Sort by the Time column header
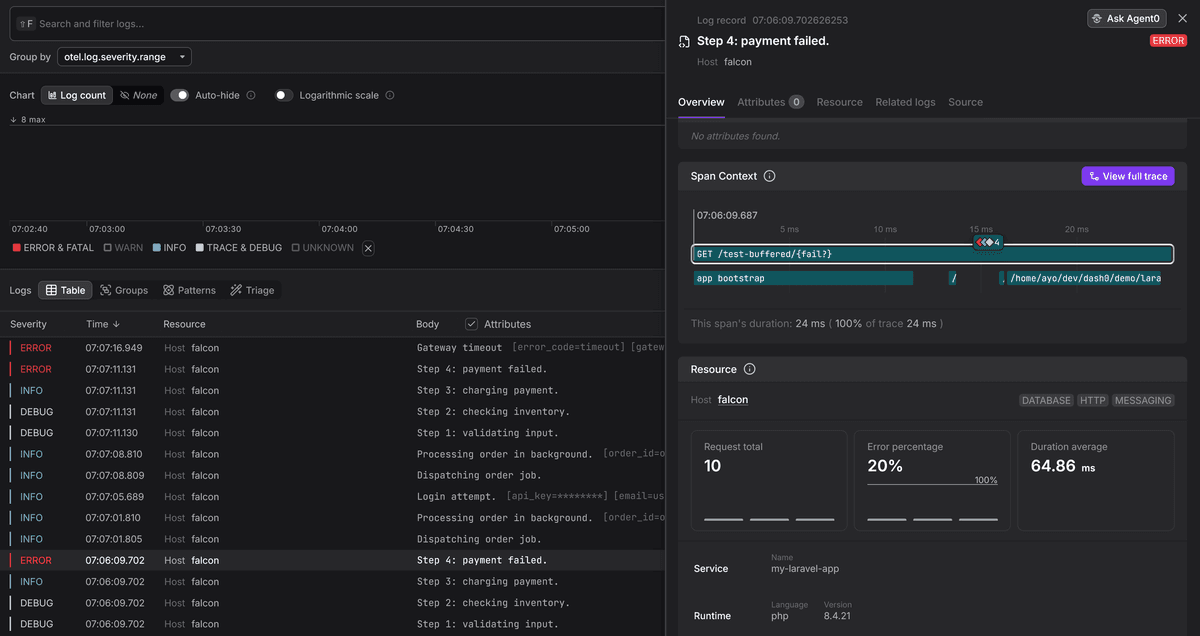This screenshot has height=636, width=1200. coord(103,324)
